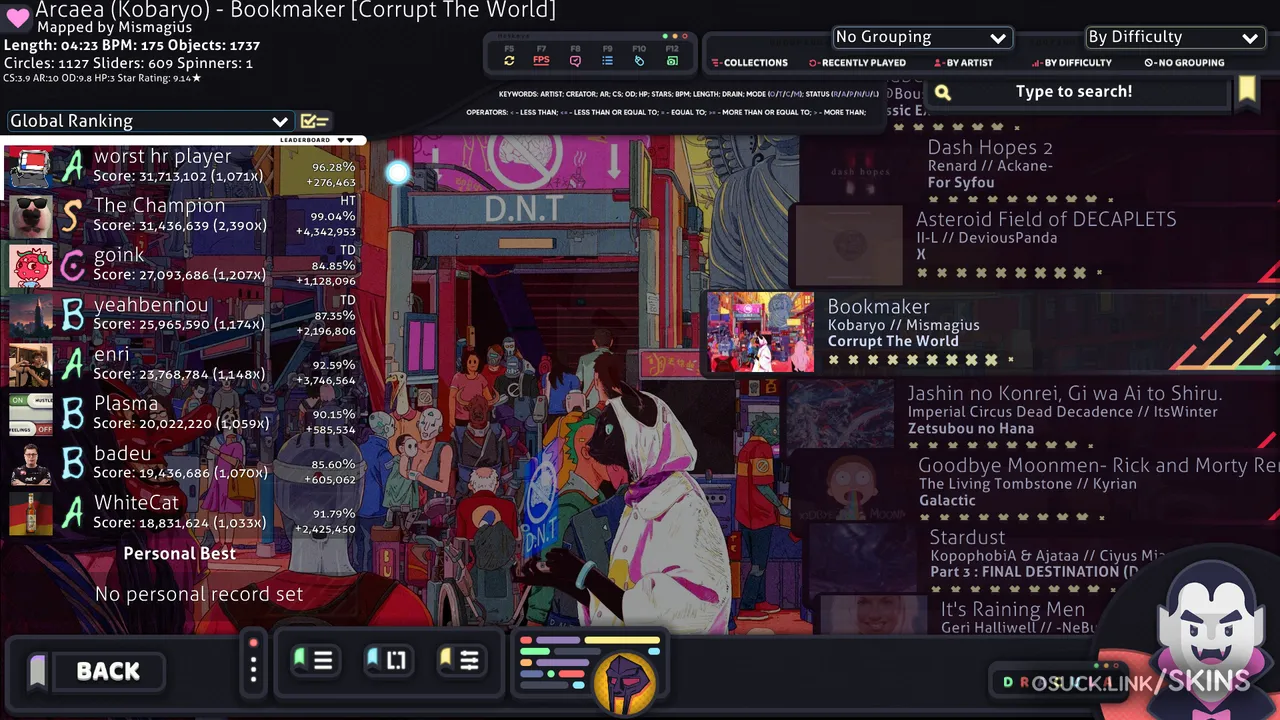Image resolution: width=1280 pixels, height=720 pixels.
Task: Click worst hr player avatar
Action: tap(30, 167)
